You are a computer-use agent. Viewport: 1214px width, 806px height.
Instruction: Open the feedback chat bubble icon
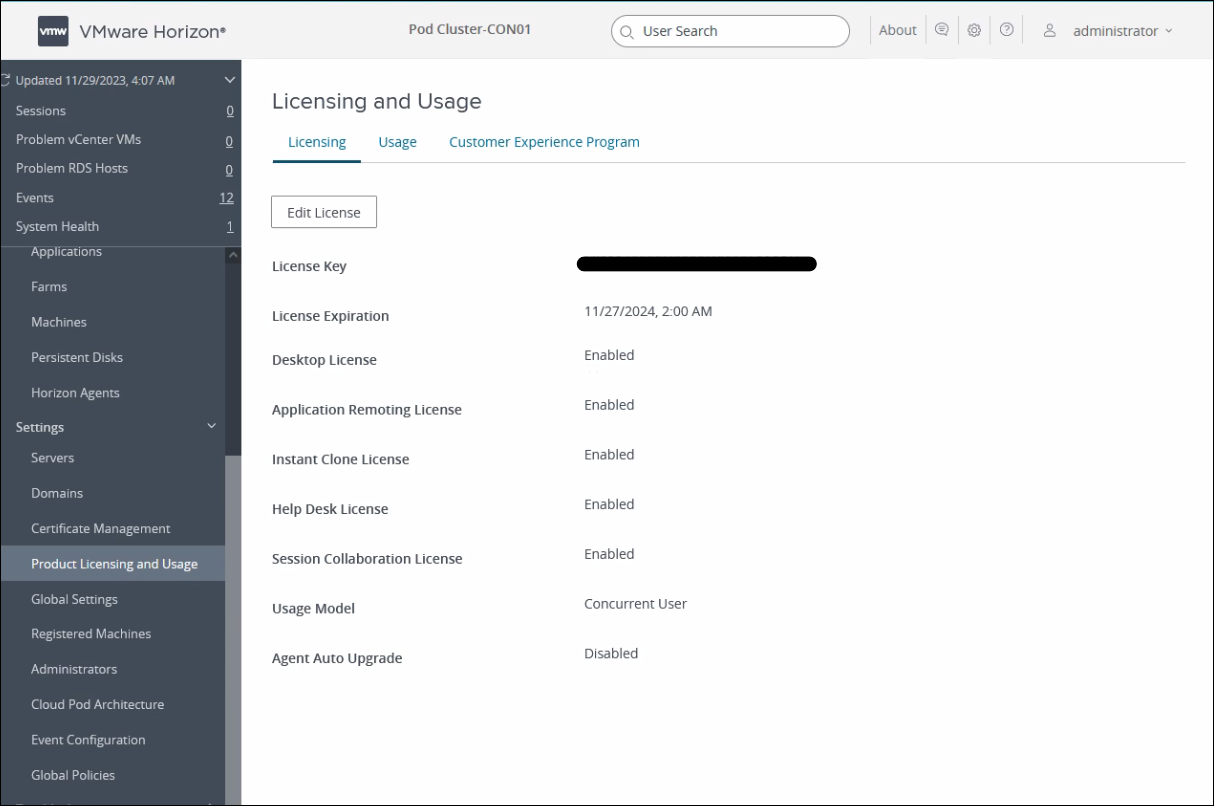point(941,29)
